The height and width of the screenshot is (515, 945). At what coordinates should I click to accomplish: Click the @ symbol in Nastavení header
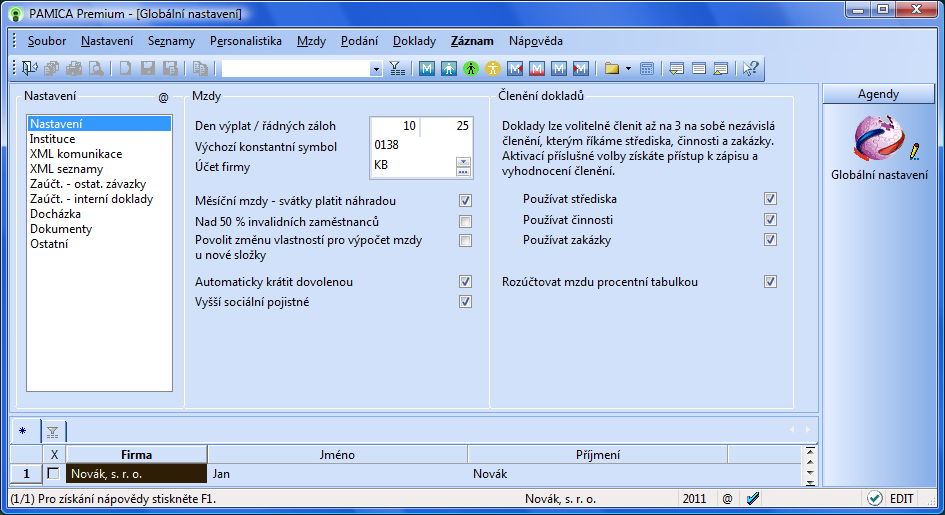(x=163, y=98)
